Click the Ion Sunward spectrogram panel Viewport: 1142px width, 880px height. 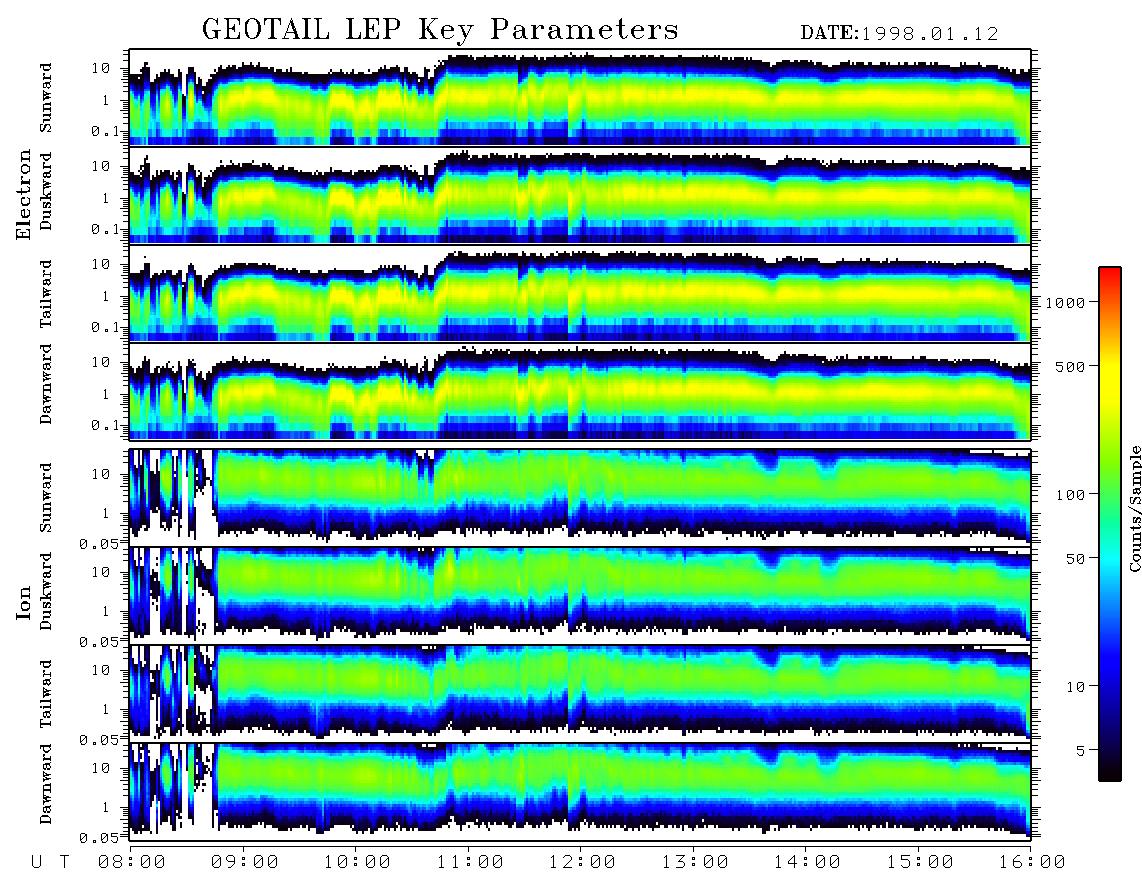[580, 497]
